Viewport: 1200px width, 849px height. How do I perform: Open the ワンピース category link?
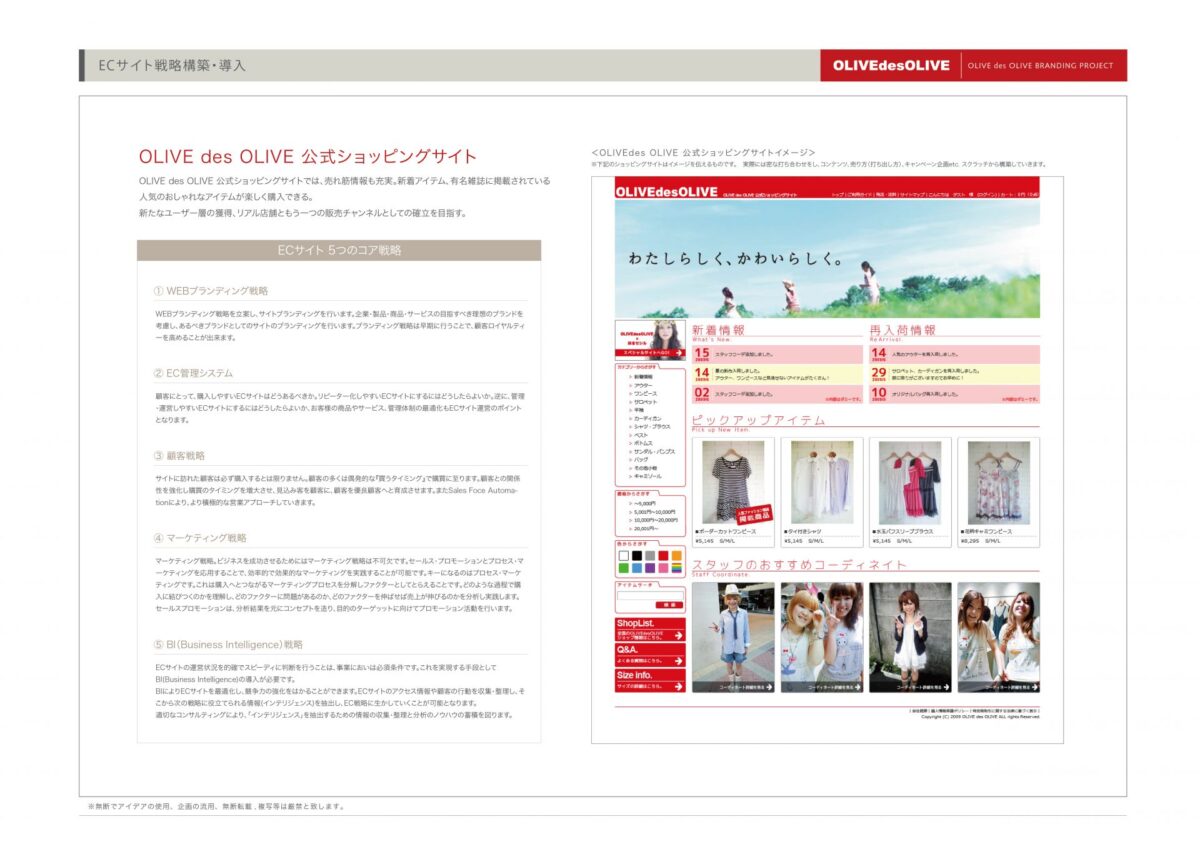pos(645,393)
